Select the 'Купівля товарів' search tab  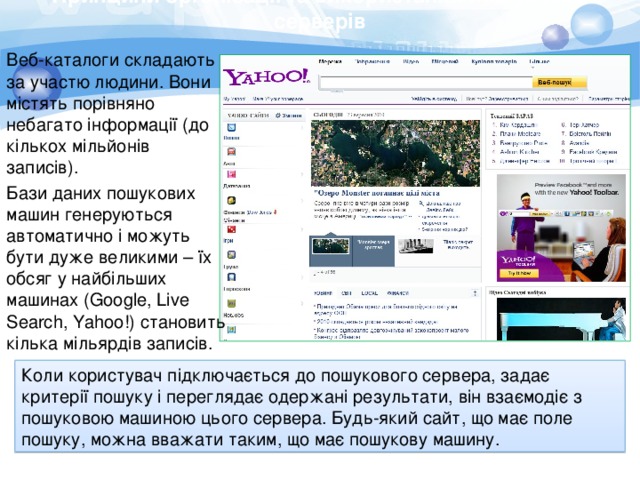494,62
